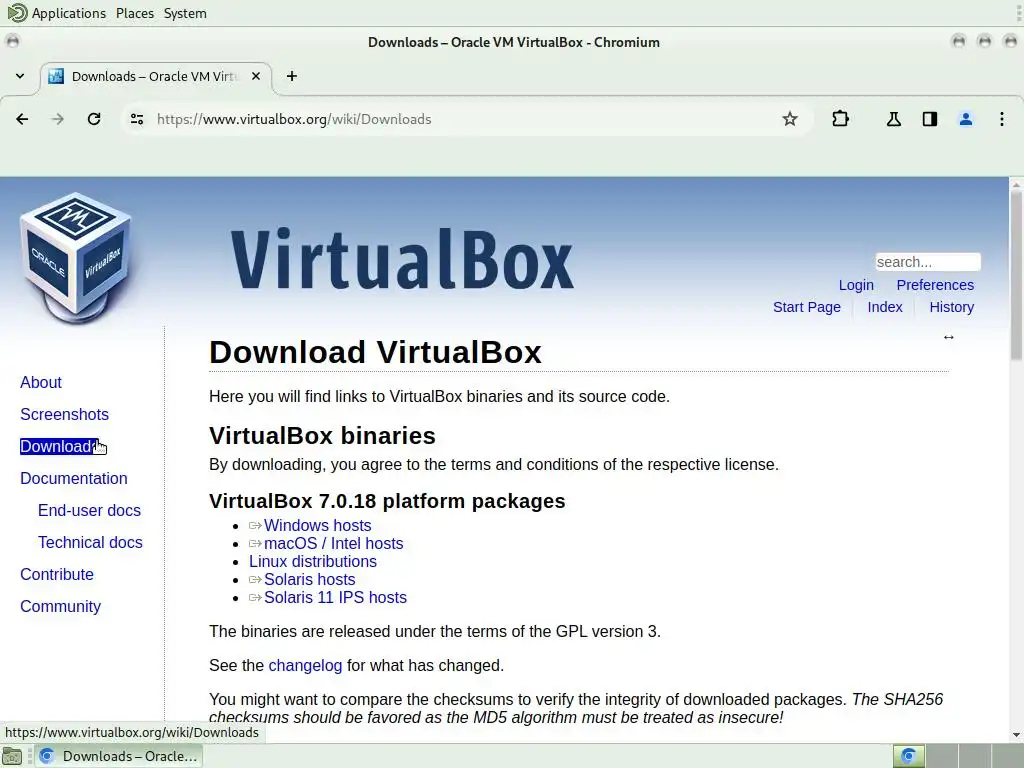This screenshot has width=1024, height=768.
Task: Open About in the sidebar
Action: (41, 382)
